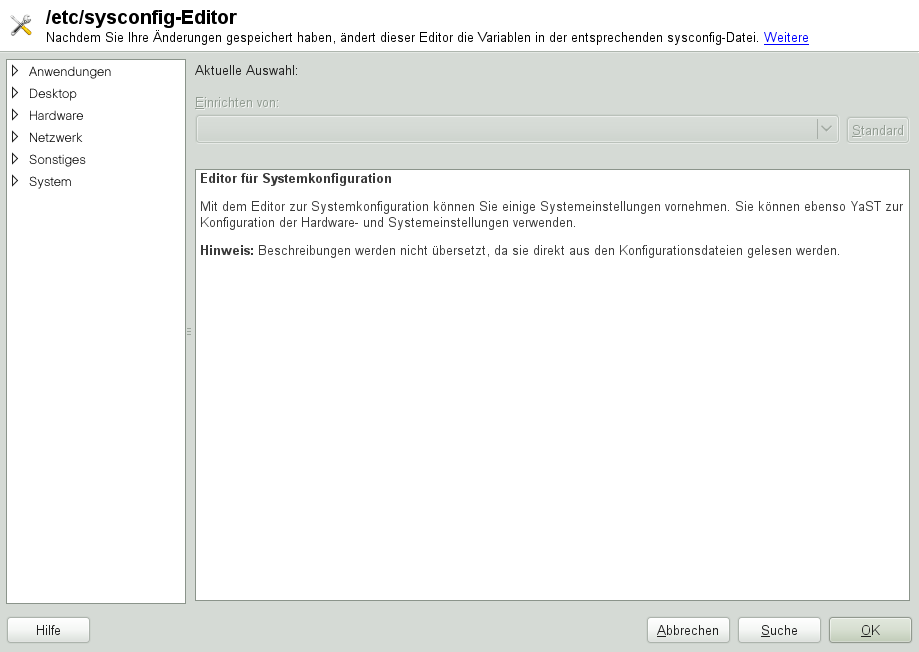Expand the Hardware category
919x652 pixels.
14,115
